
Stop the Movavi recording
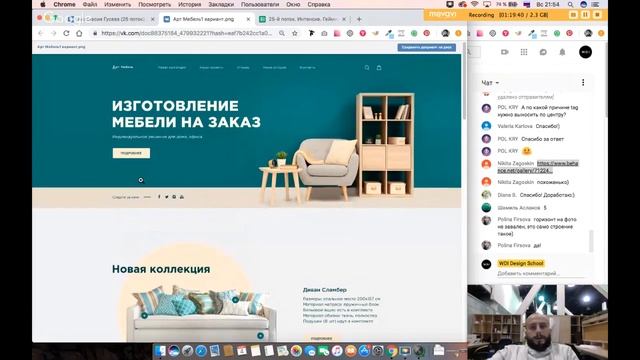pyautogui.click(x=597, y=15)
